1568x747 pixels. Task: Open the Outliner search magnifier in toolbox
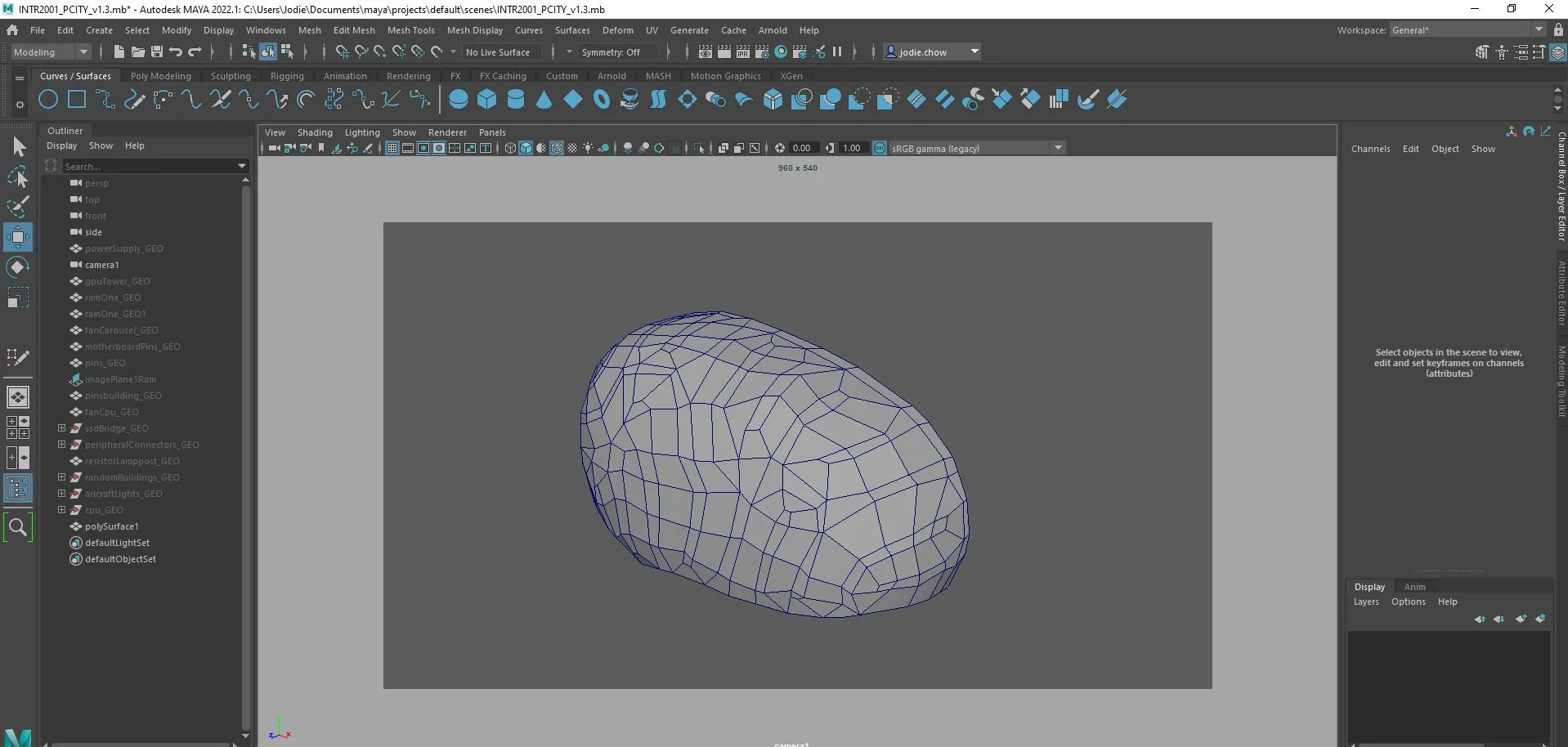[x=18, y=527]
